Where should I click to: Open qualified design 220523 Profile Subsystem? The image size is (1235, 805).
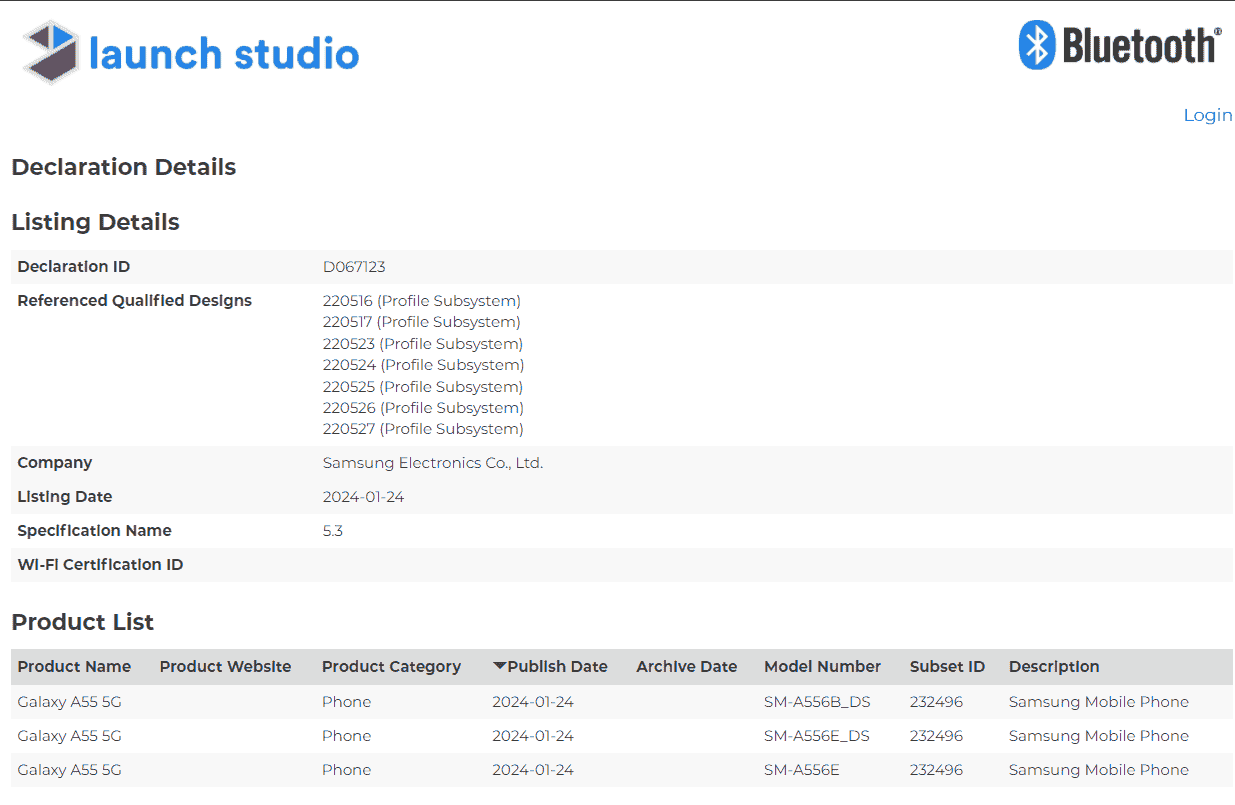(422, 344)
